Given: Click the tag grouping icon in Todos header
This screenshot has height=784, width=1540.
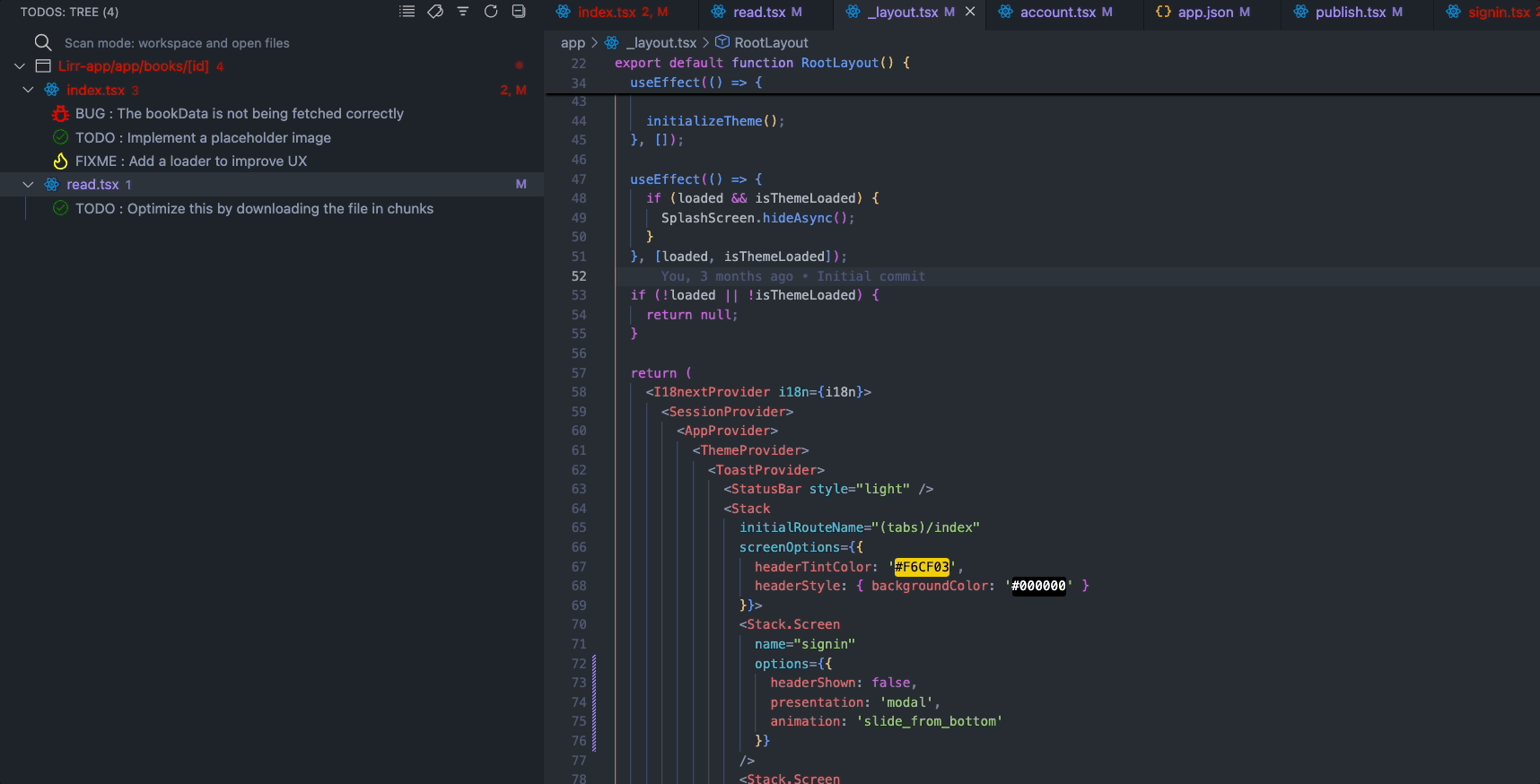Looking at the screenshot, I should tap(435, 12).
